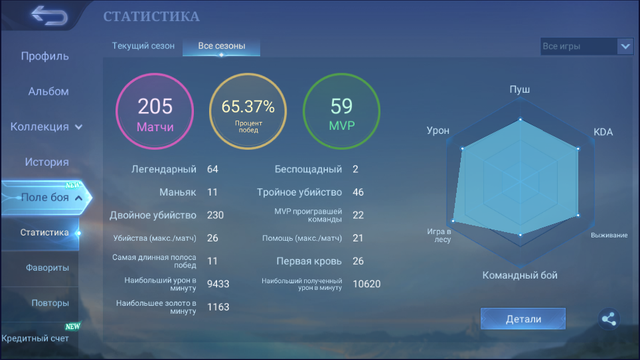Open Альбом in the sidebar
The height and width of the screenshot is (360, 640).
click(48, 91)
